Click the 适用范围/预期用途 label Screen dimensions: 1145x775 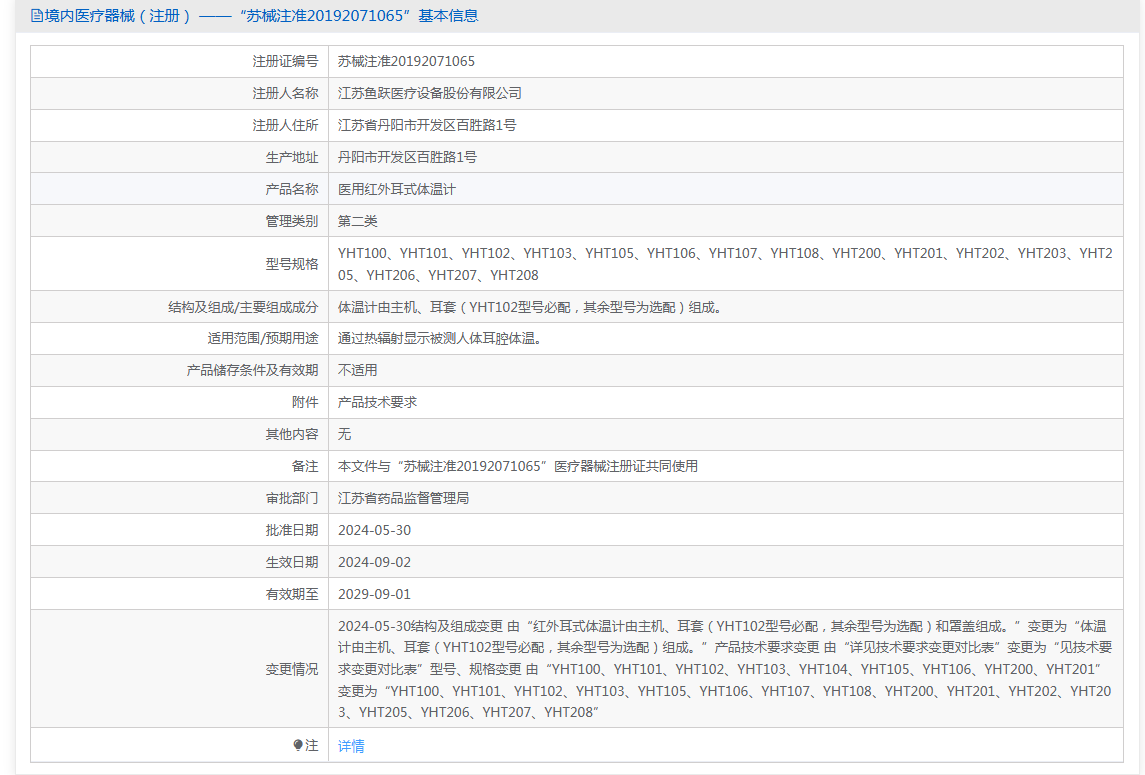[263, 339]
